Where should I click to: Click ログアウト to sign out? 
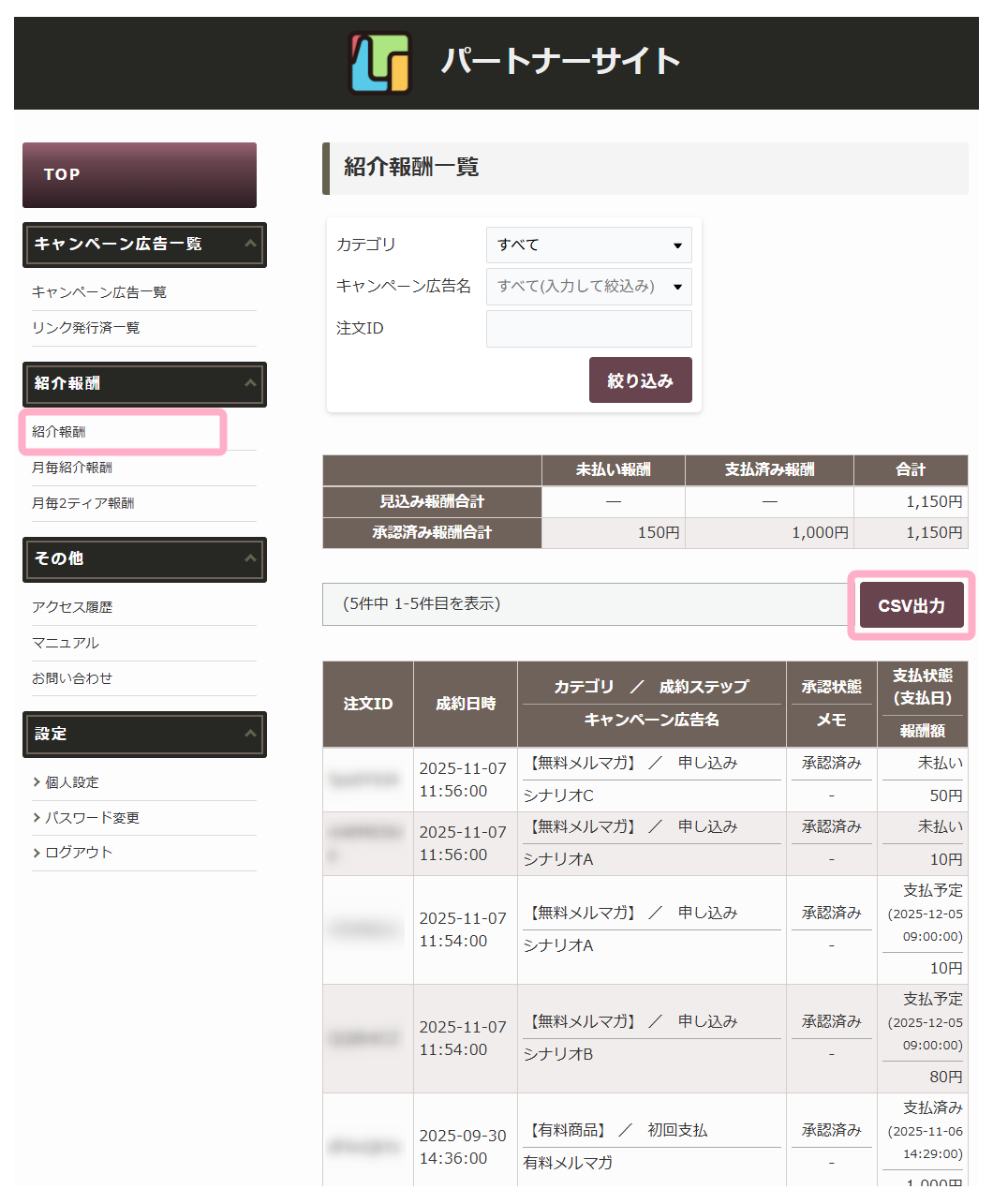pos(79,853)
